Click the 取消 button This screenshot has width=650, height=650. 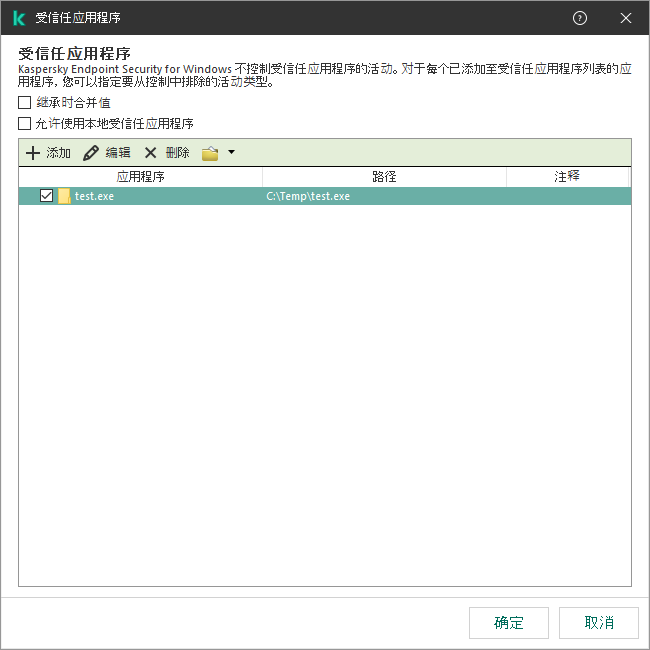coord(599,623)
